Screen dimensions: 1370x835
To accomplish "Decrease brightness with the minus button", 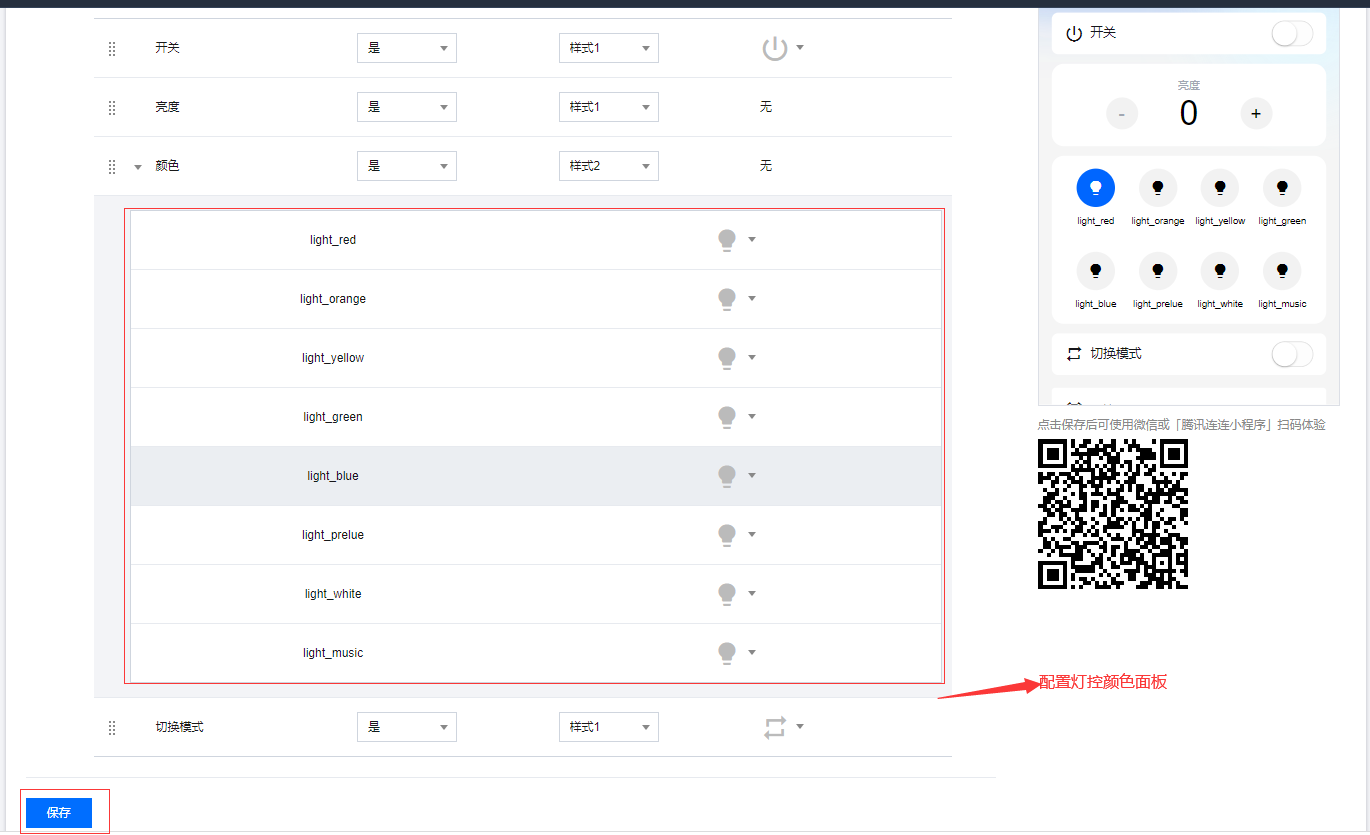I will [x=1121, y=114].
